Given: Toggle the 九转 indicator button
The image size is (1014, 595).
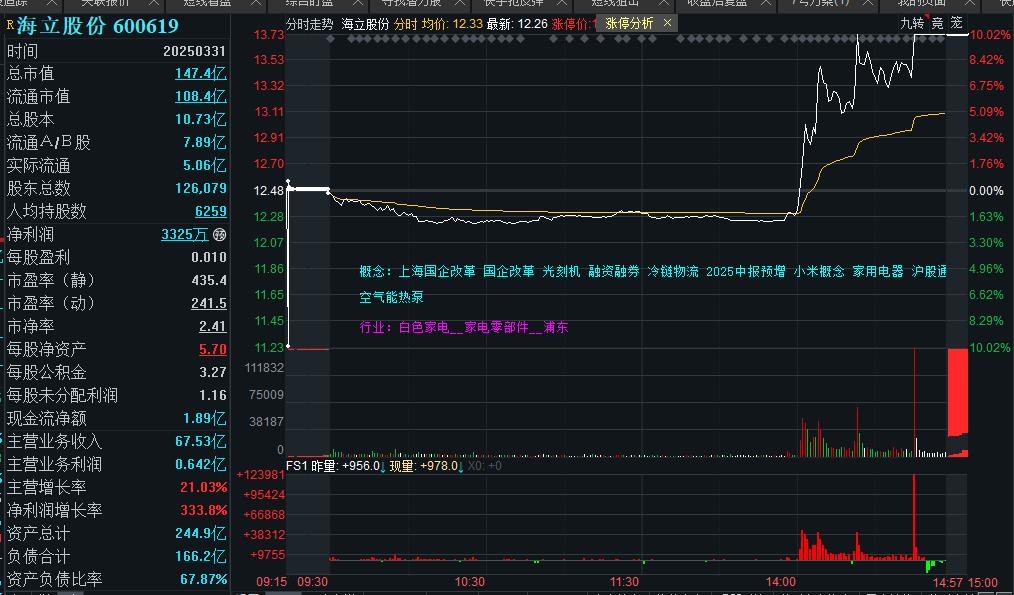Looking at the screenshot, I should (912, 24).
